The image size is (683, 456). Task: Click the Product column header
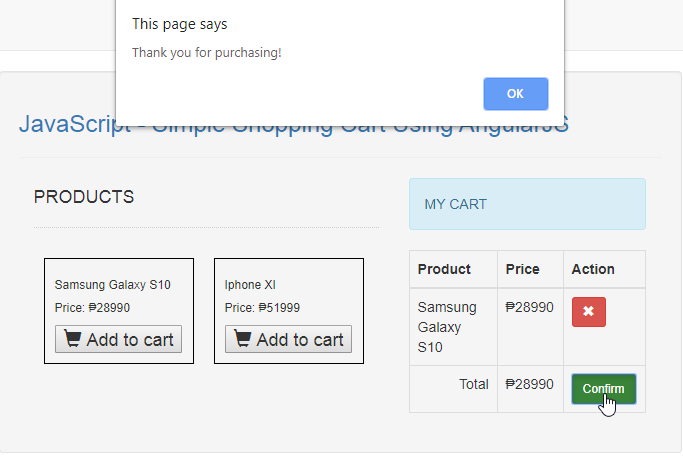click(444, 269)
